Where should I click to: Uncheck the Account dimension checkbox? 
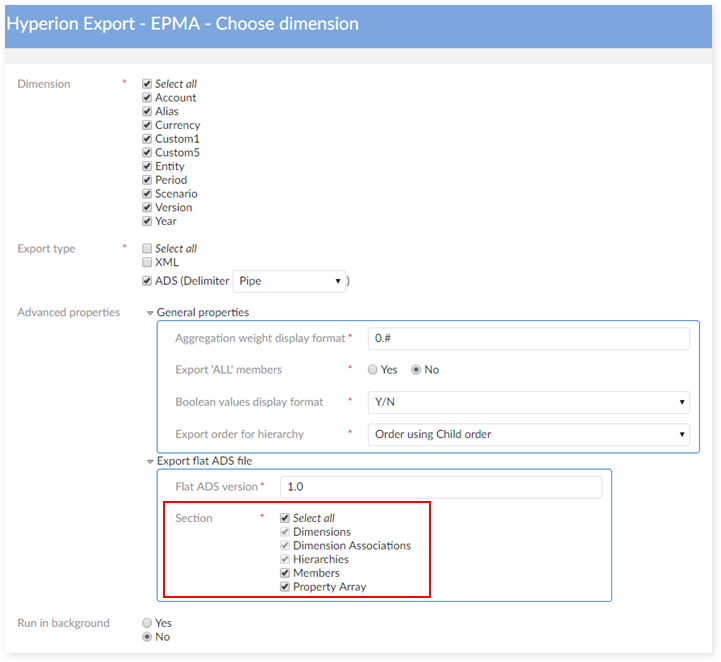coord(147,98)
